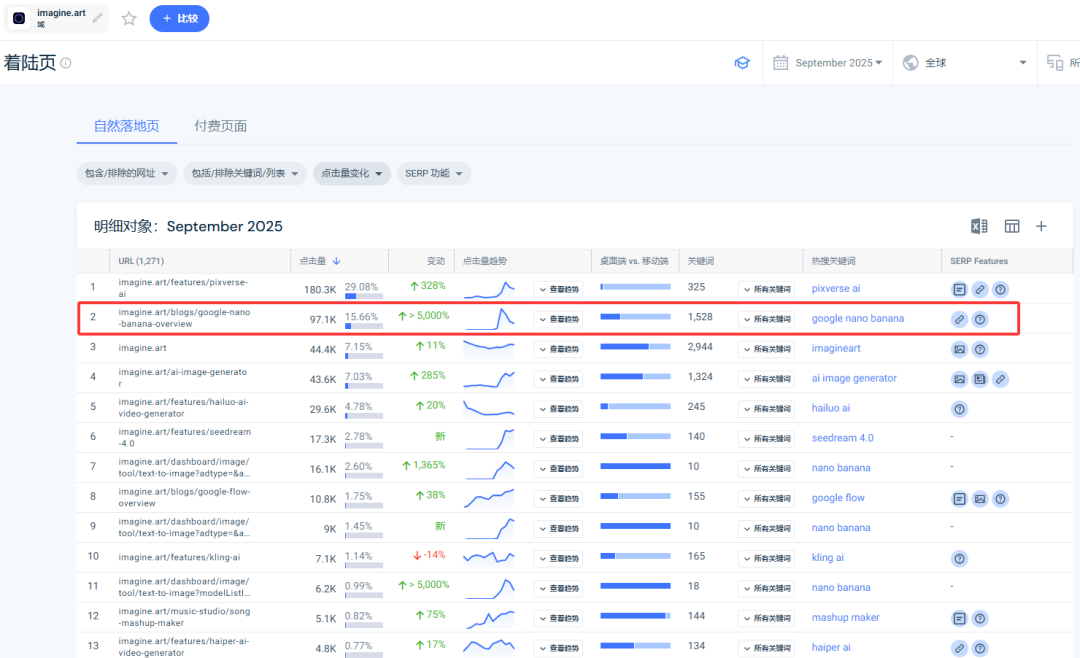This screenshot has height=658, width=1080.
Task: Expand 所有关键词 for the pixverse ai row
Action: (x=767, y=289)
